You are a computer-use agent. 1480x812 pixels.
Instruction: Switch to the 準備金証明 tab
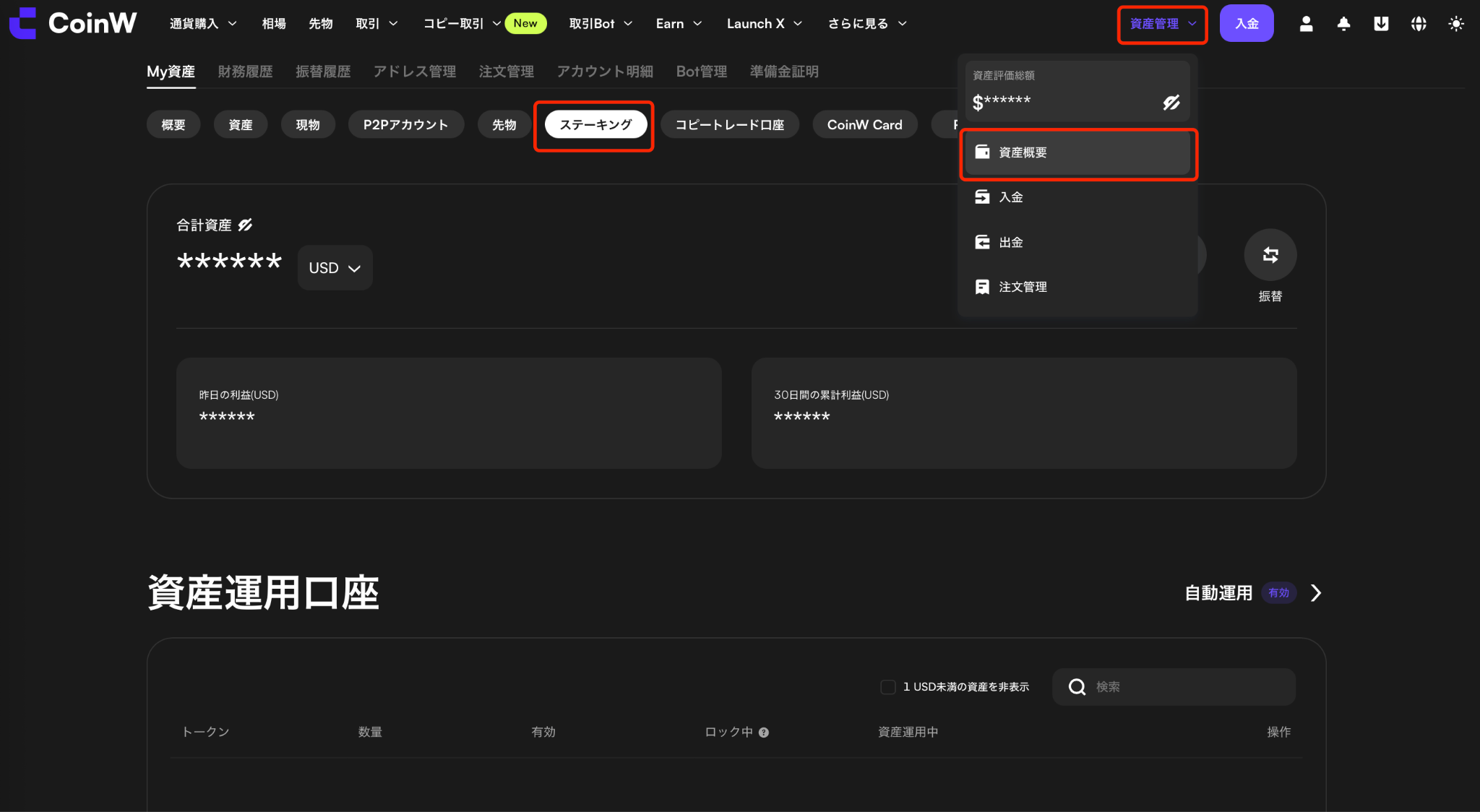pos(784,72)
